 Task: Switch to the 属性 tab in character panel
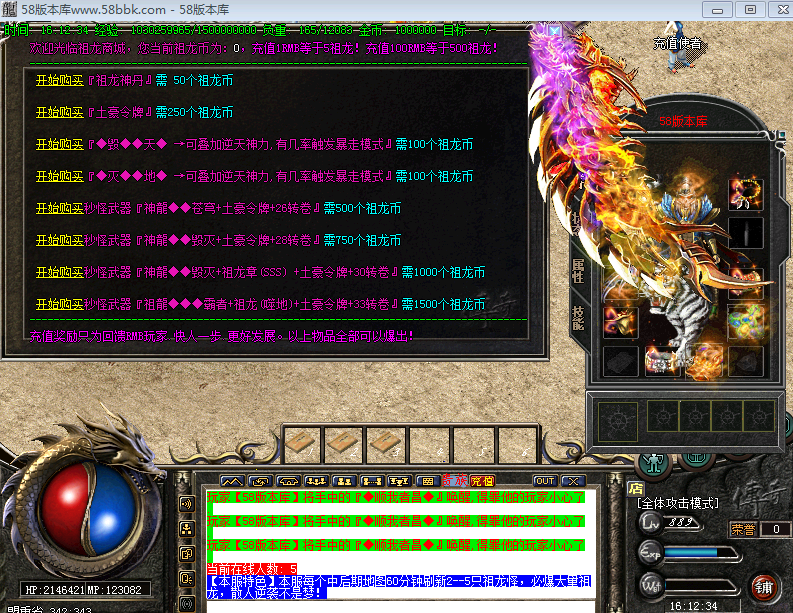point(578,271)
